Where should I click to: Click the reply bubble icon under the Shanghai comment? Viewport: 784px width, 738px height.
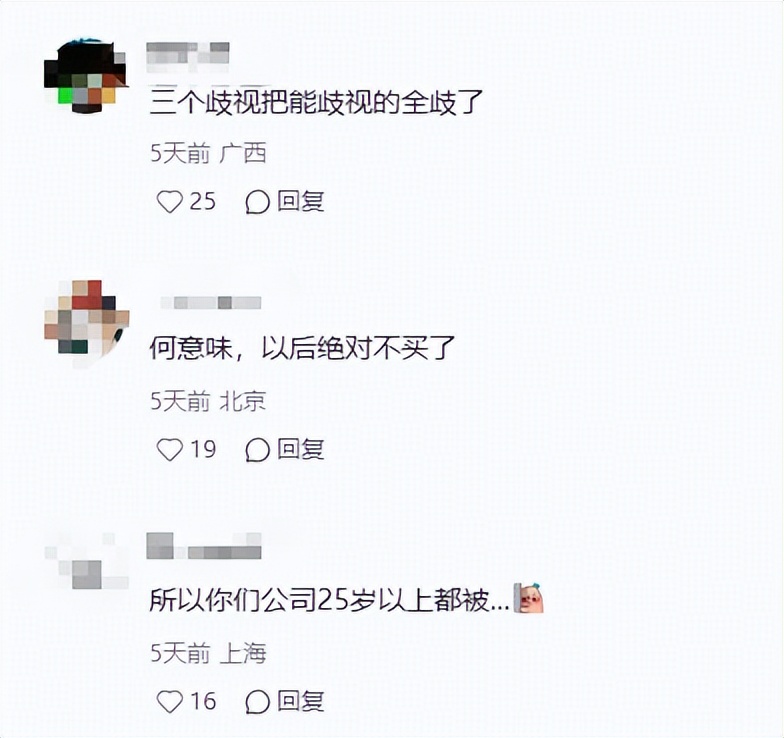(258, 702)
